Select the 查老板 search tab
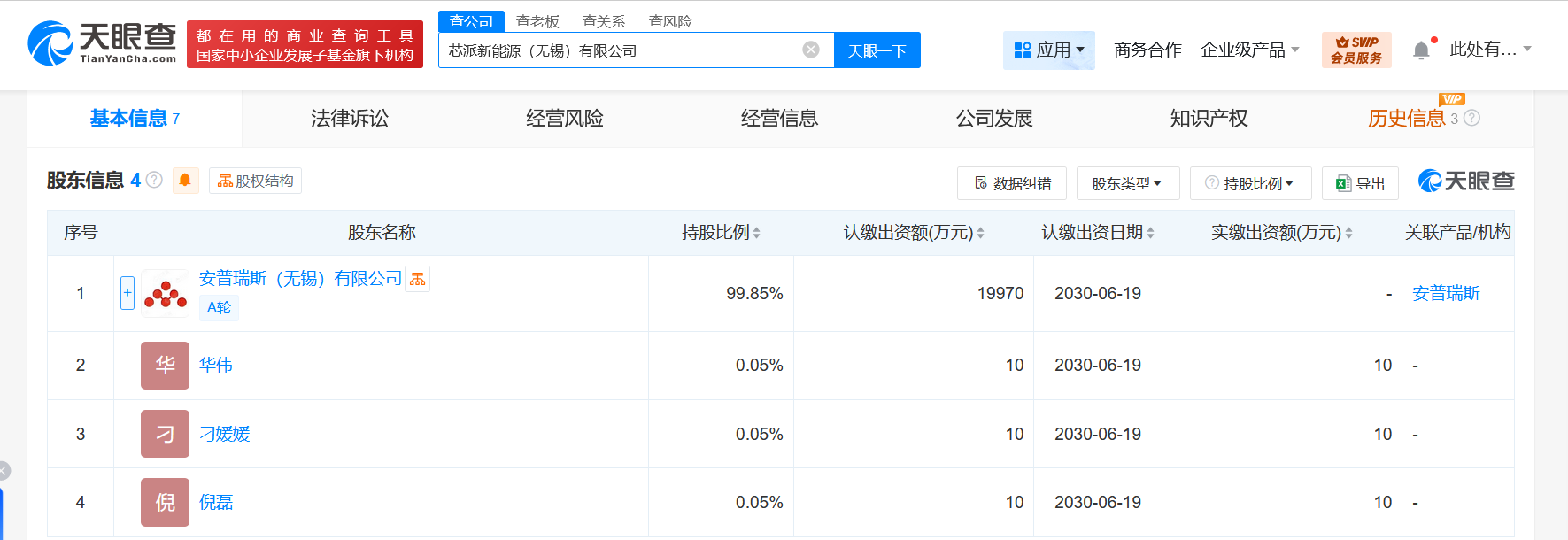This screenshot has height=540, width=1568. click(537, 21)
